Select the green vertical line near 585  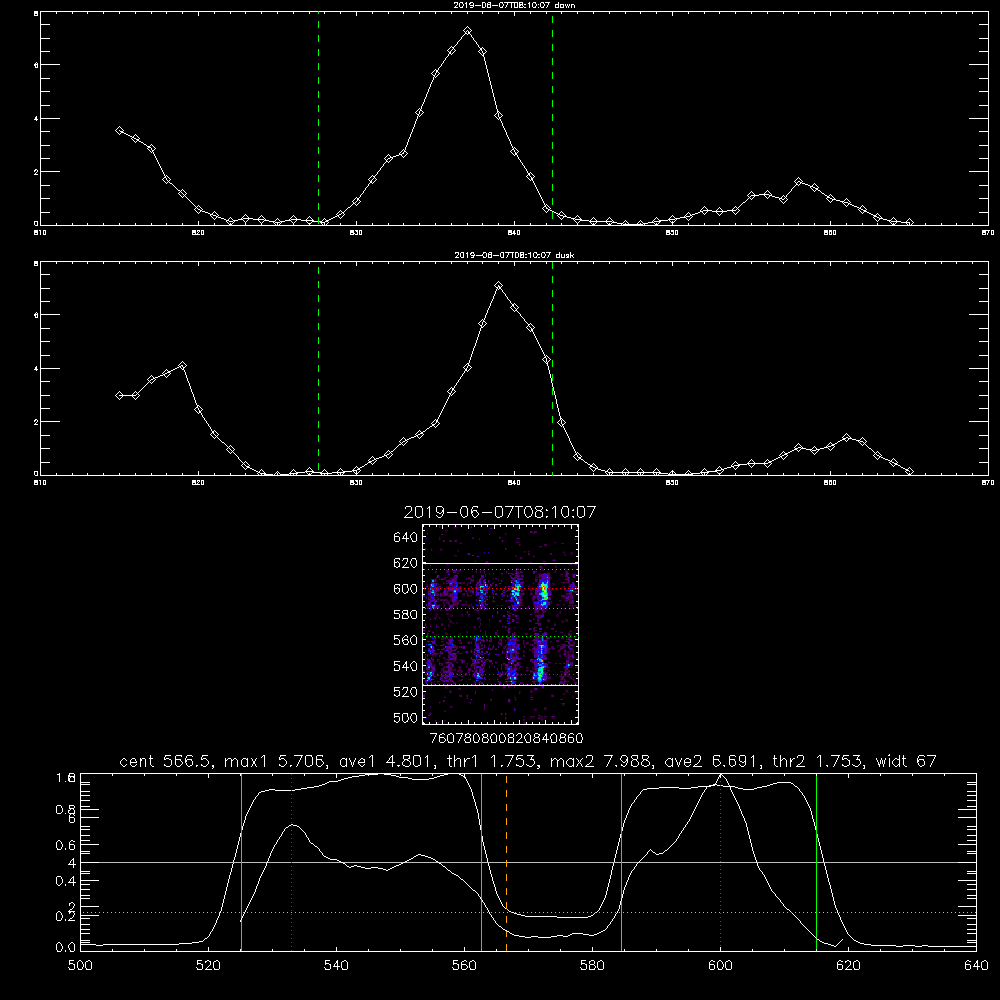(621, 862)
